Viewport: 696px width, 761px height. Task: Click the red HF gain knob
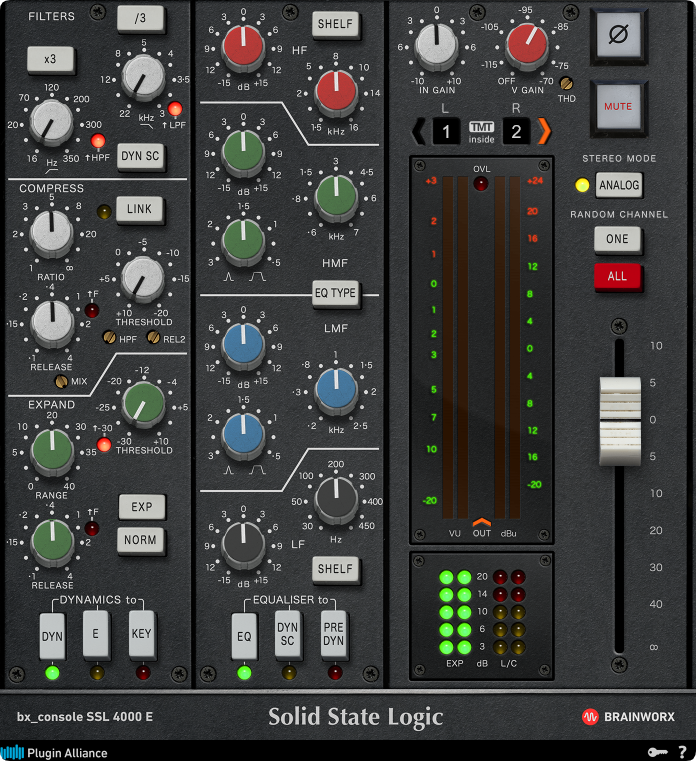(x=243, y=47)
